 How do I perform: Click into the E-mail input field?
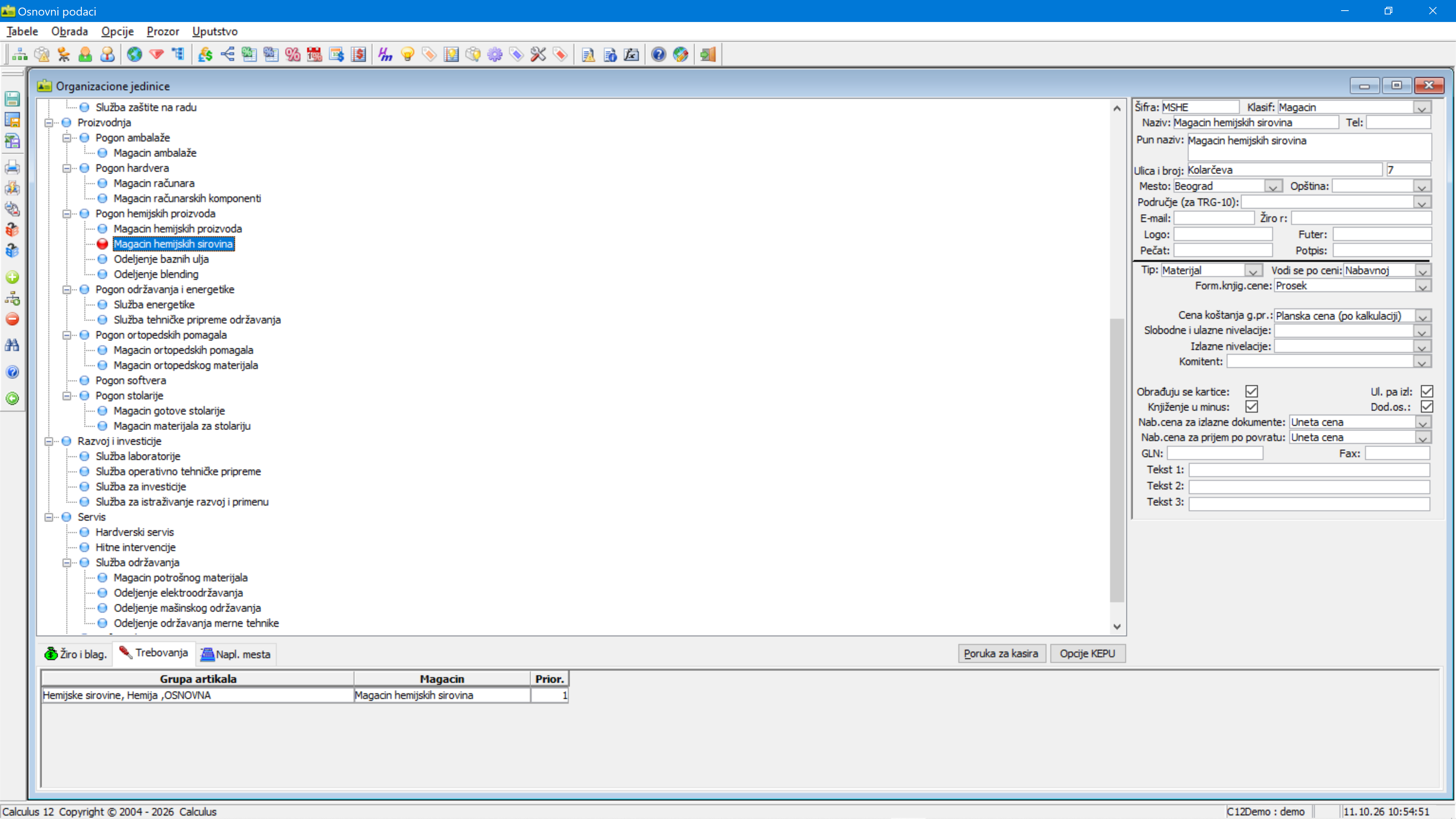1213,218
